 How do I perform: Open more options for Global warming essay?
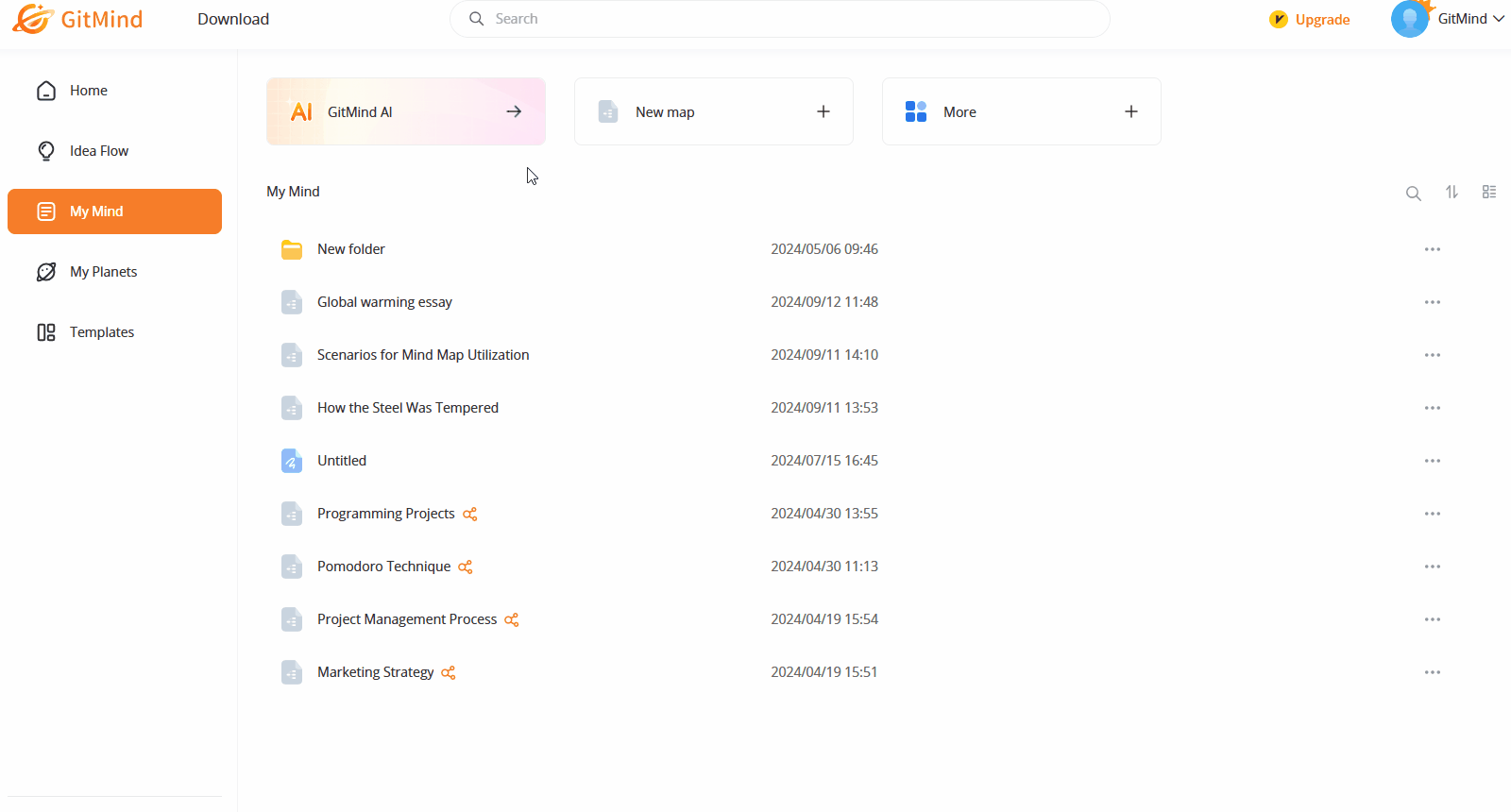click(1433, 302)
